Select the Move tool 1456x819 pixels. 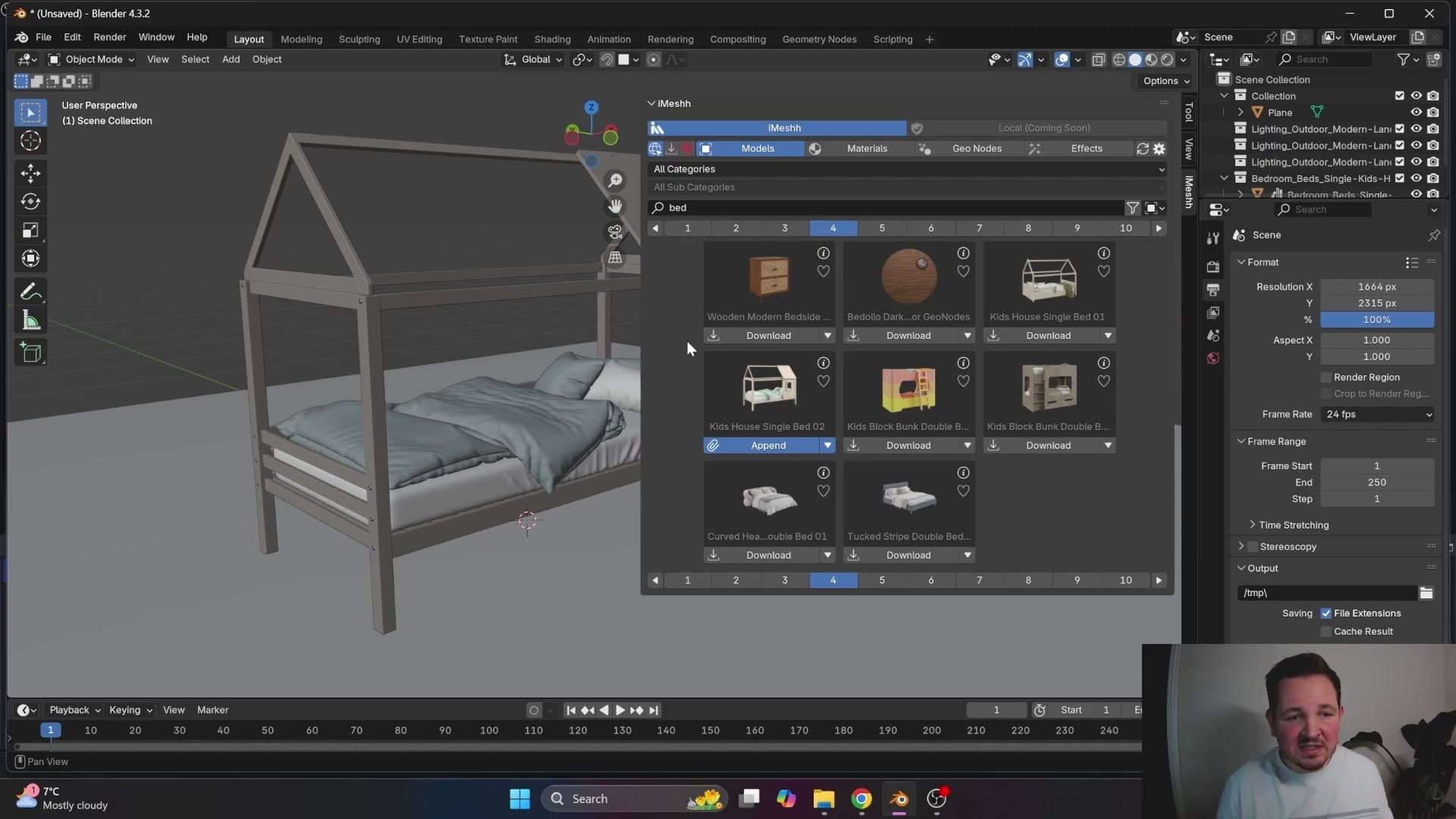(x=30, y=173)
